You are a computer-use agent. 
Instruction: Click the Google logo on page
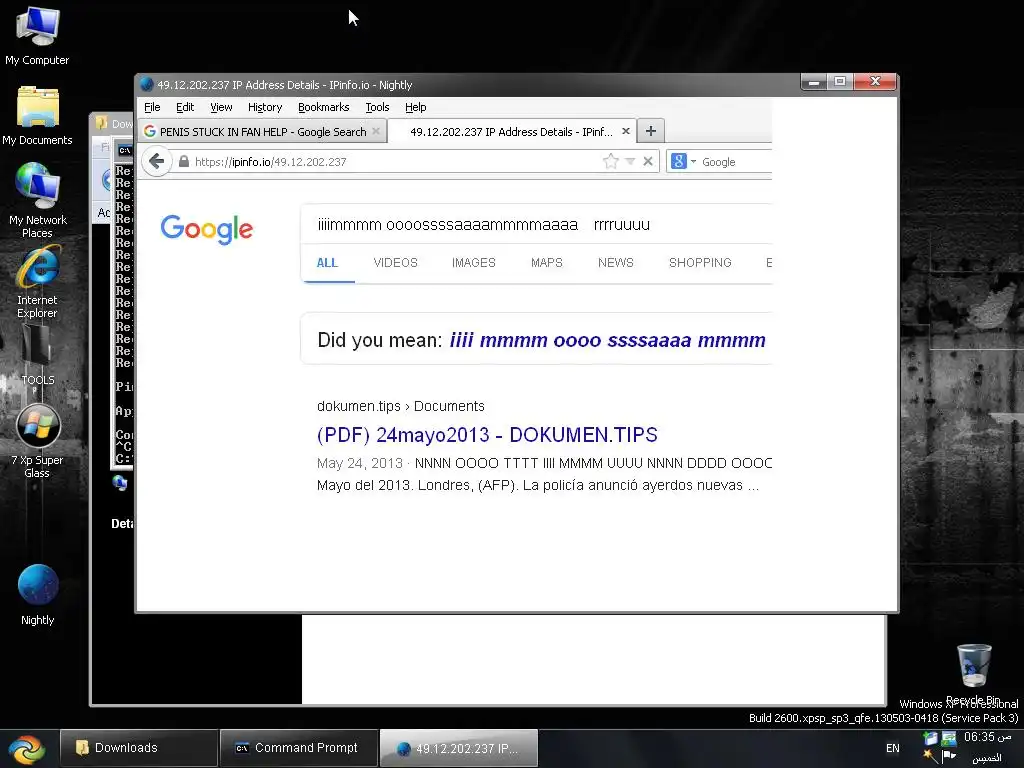coord(206,229)
